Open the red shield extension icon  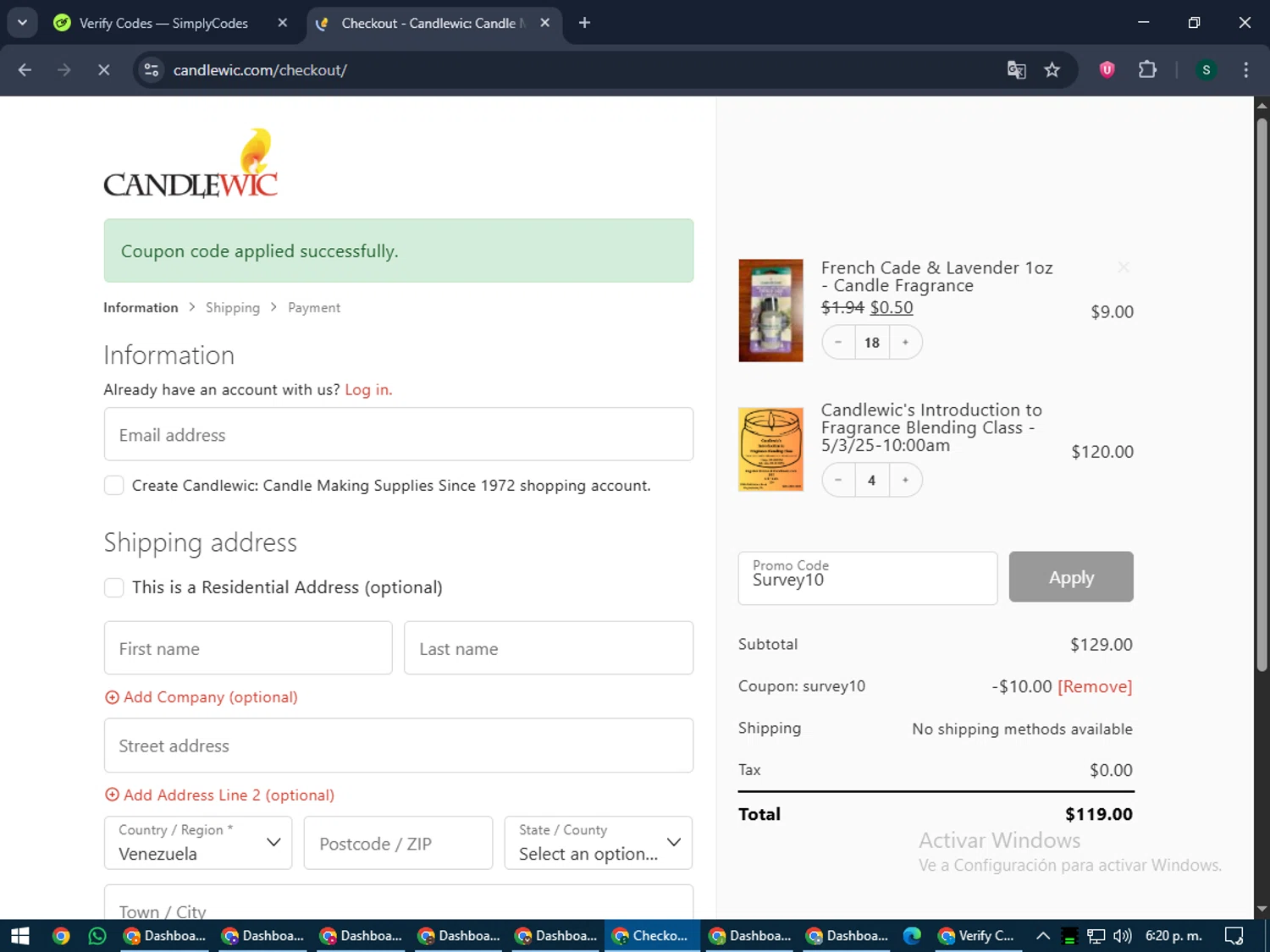[x=1107, y=70]
